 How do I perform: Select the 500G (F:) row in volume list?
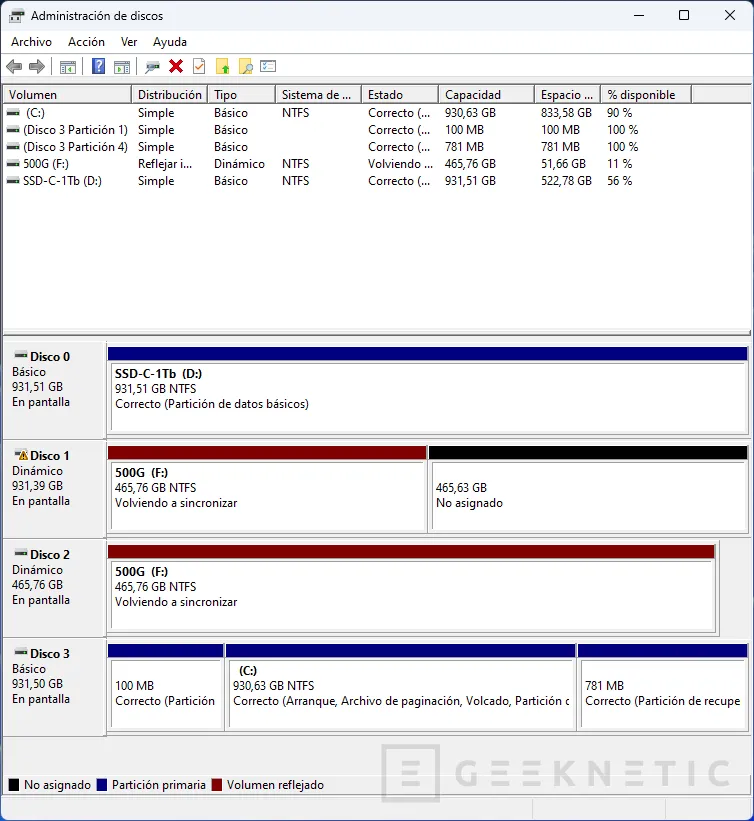coord(48,164)
